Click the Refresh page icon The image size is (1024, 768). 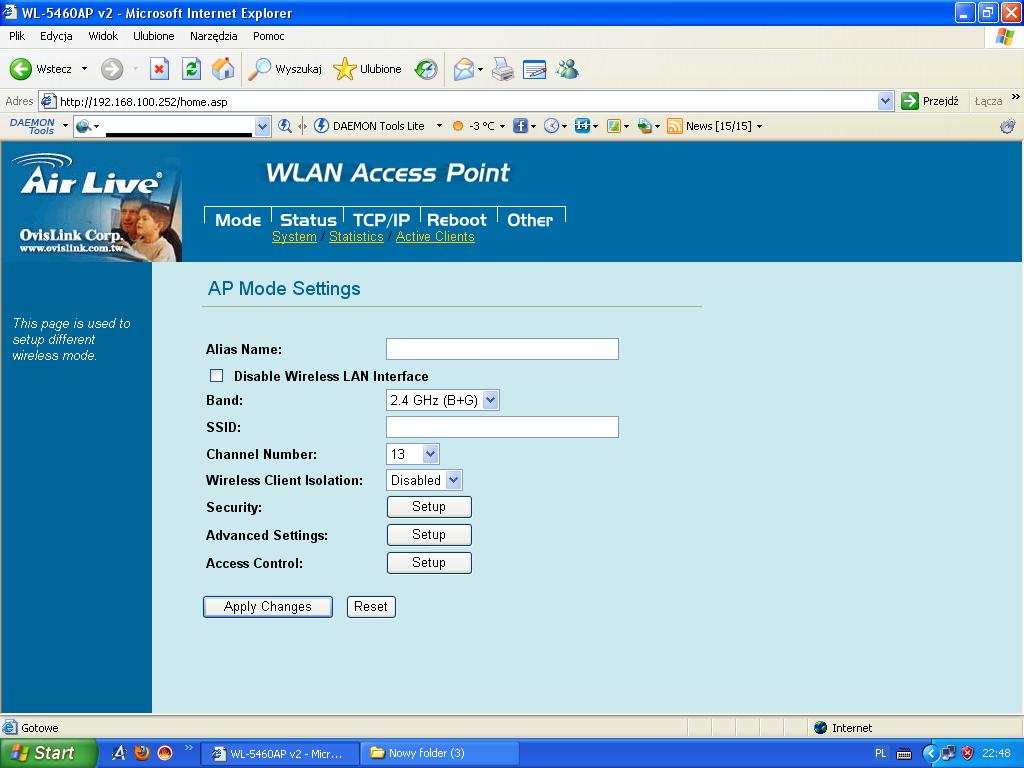tap(191, 69)
